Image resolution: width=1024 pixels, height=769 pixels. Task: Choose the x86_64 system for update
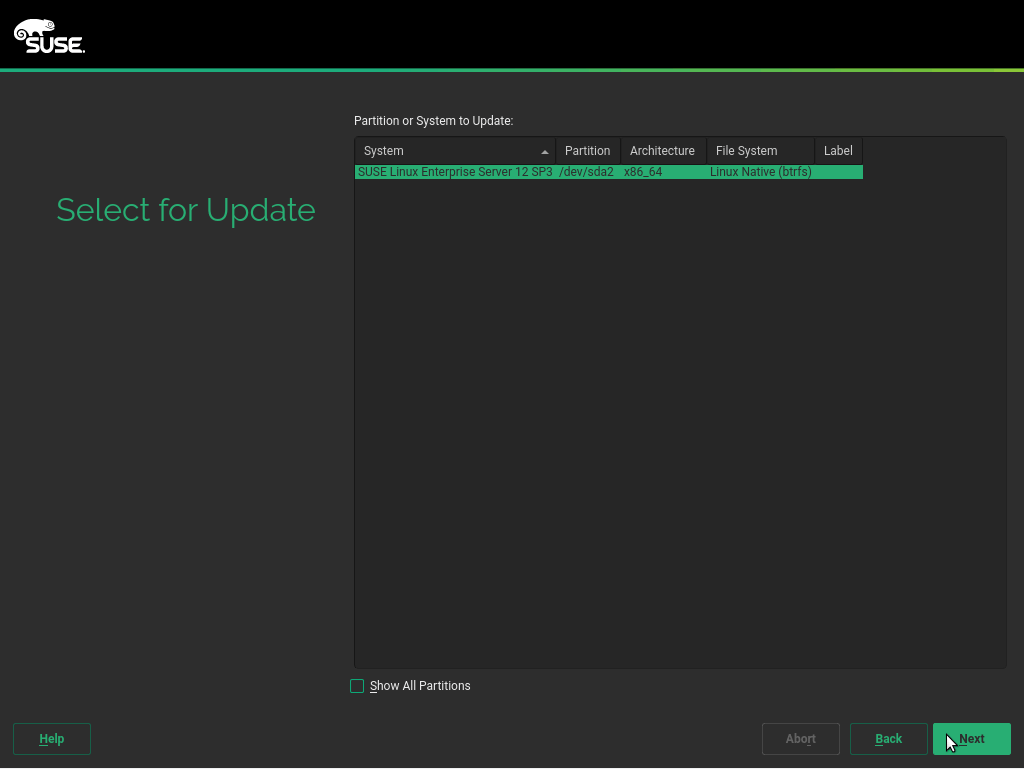(641, 171)
